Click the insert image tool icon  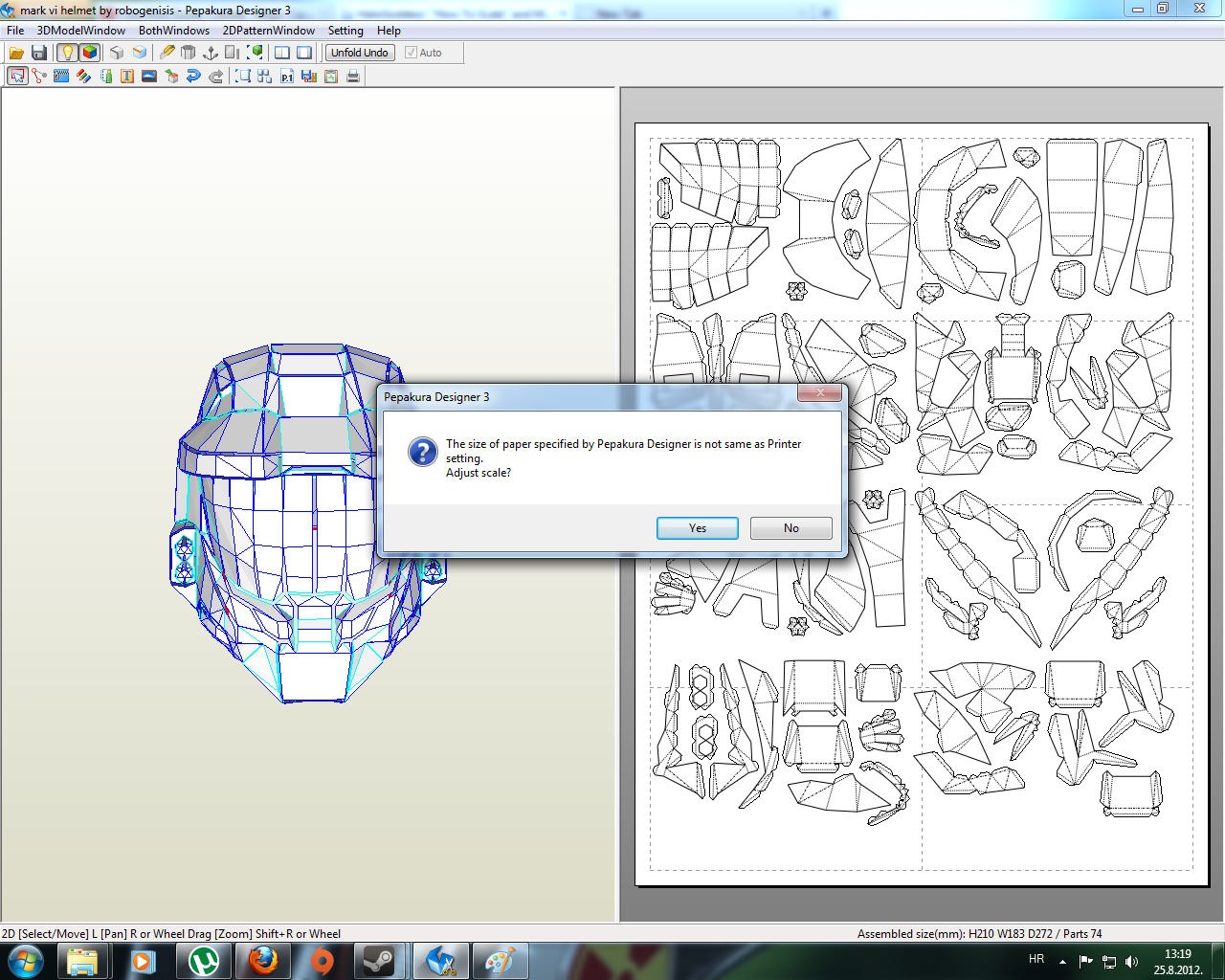pyautogui.click(x=149, y=76)
